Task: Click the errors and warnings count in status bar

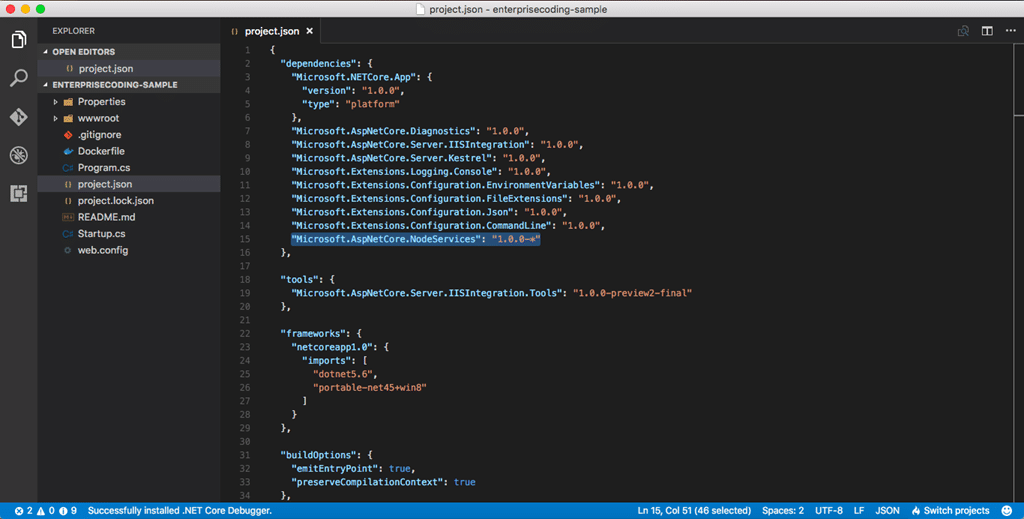Action: click(x=35, y=511)
